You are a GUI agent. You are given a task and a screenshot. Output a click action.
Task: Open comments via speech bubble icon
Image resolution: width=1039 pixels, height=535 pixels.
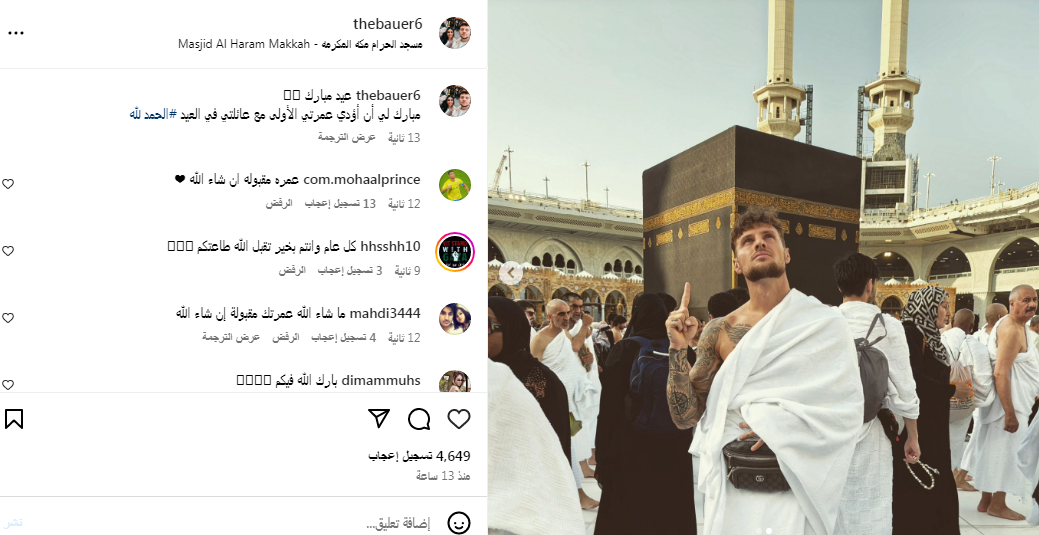[x=419, y=419]
